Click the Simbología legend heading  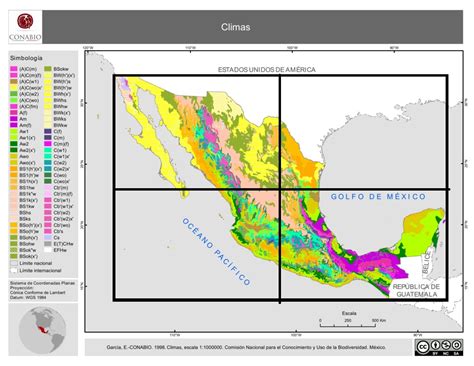26,58
